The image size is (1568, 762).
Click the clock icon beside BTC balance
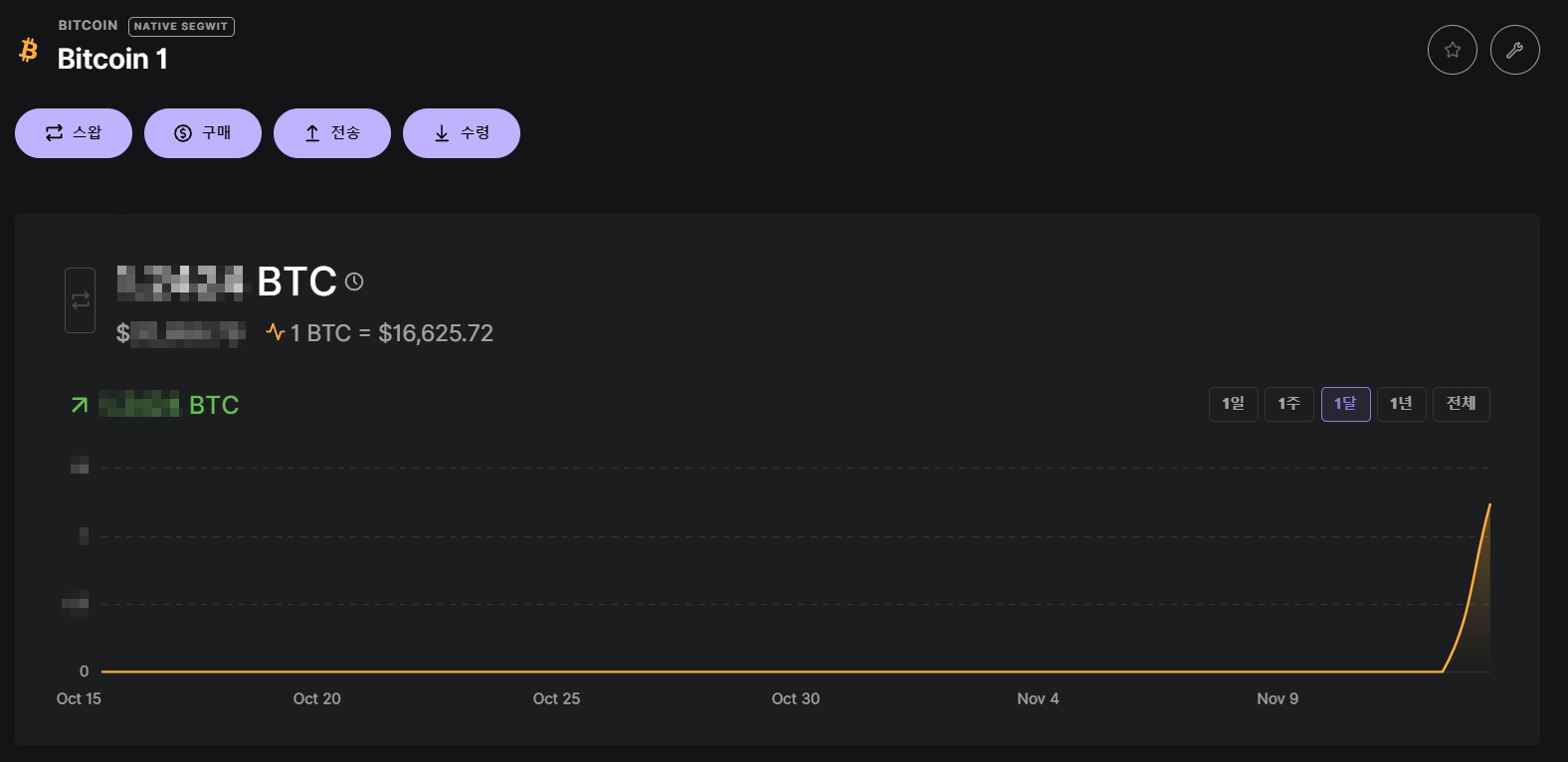[x=354, y=282]
